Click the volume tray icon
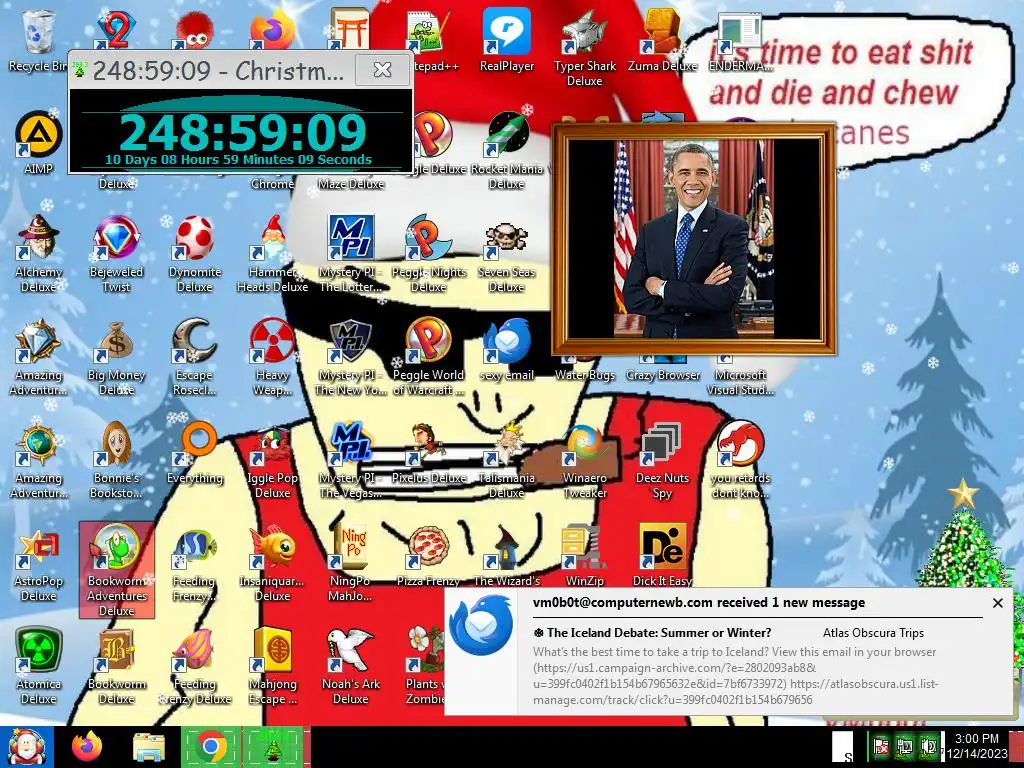The width and height of the screenshot is (1024, 768). (x=928, y=746)
